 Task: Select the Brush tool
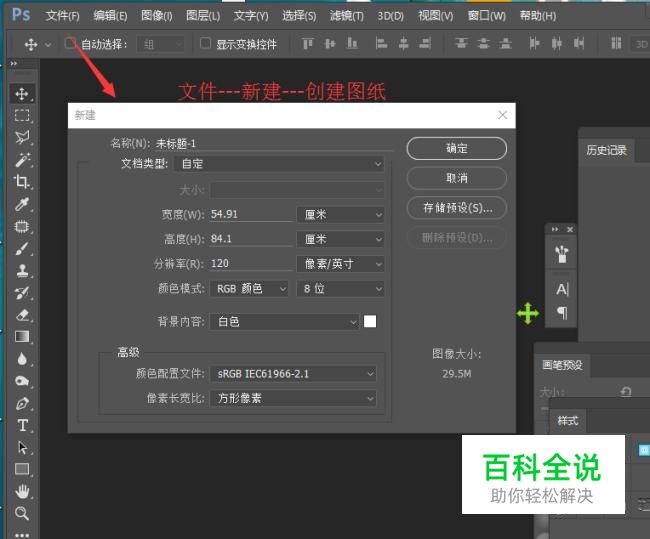22,249
